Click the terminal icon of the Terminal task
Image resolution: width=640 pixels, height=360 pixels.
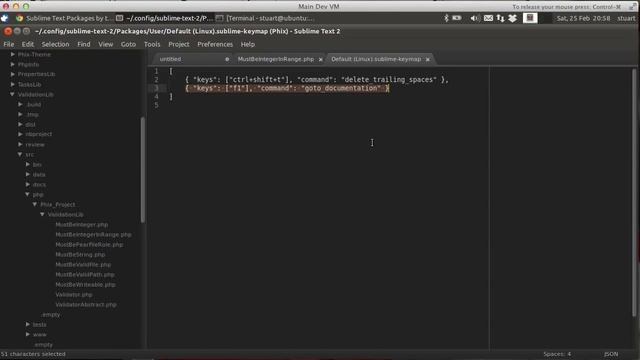(x=220, y=18)
